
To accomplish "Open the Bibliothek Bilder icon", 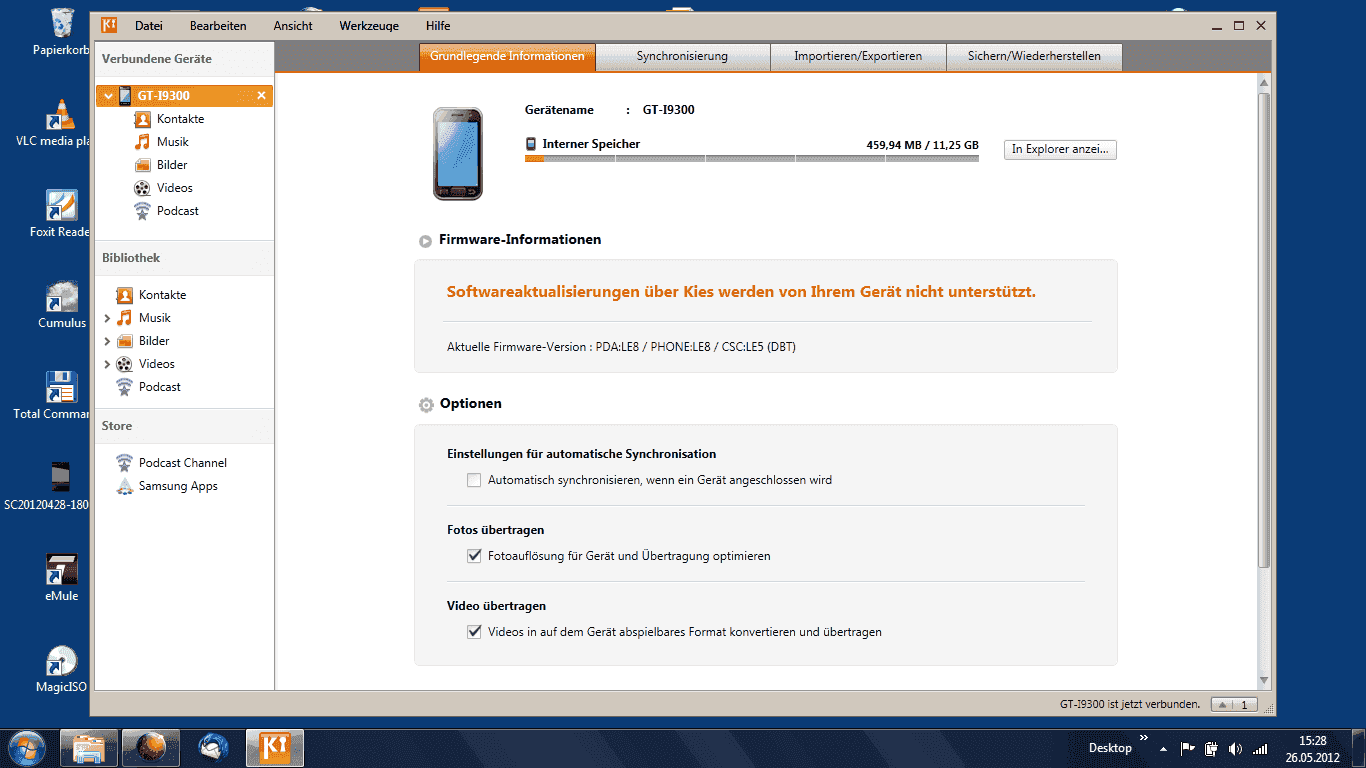I will pyautogui.click(x=124, y=341).
